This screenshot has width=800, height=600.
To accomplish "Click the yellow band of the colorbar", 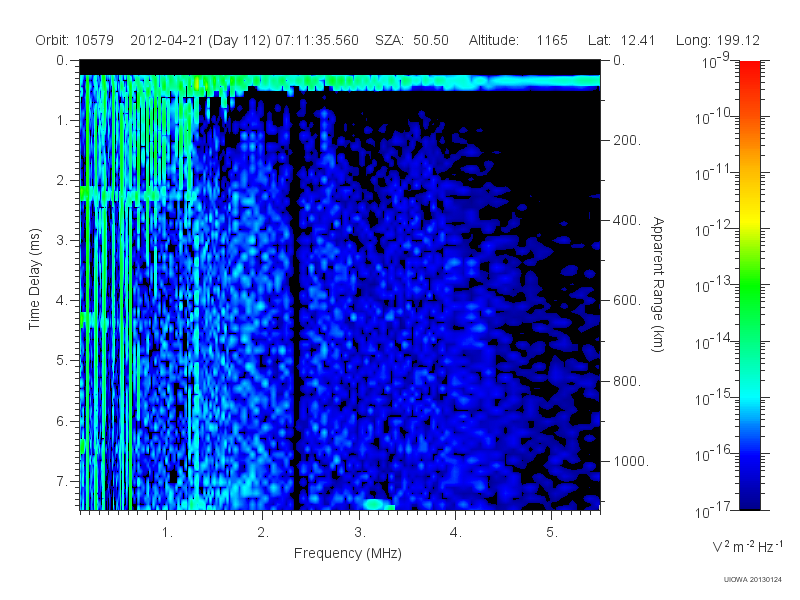I will point(750,219).
